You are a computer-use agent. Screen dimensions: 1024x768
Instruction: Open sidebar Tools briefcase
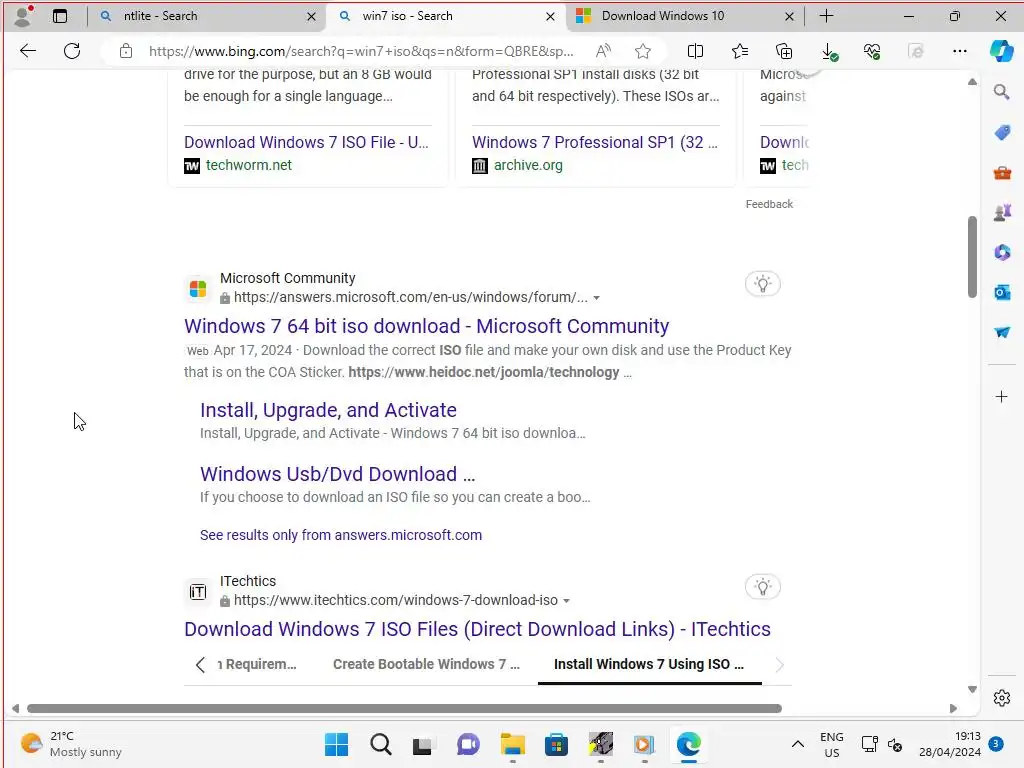pos(1002,172)
